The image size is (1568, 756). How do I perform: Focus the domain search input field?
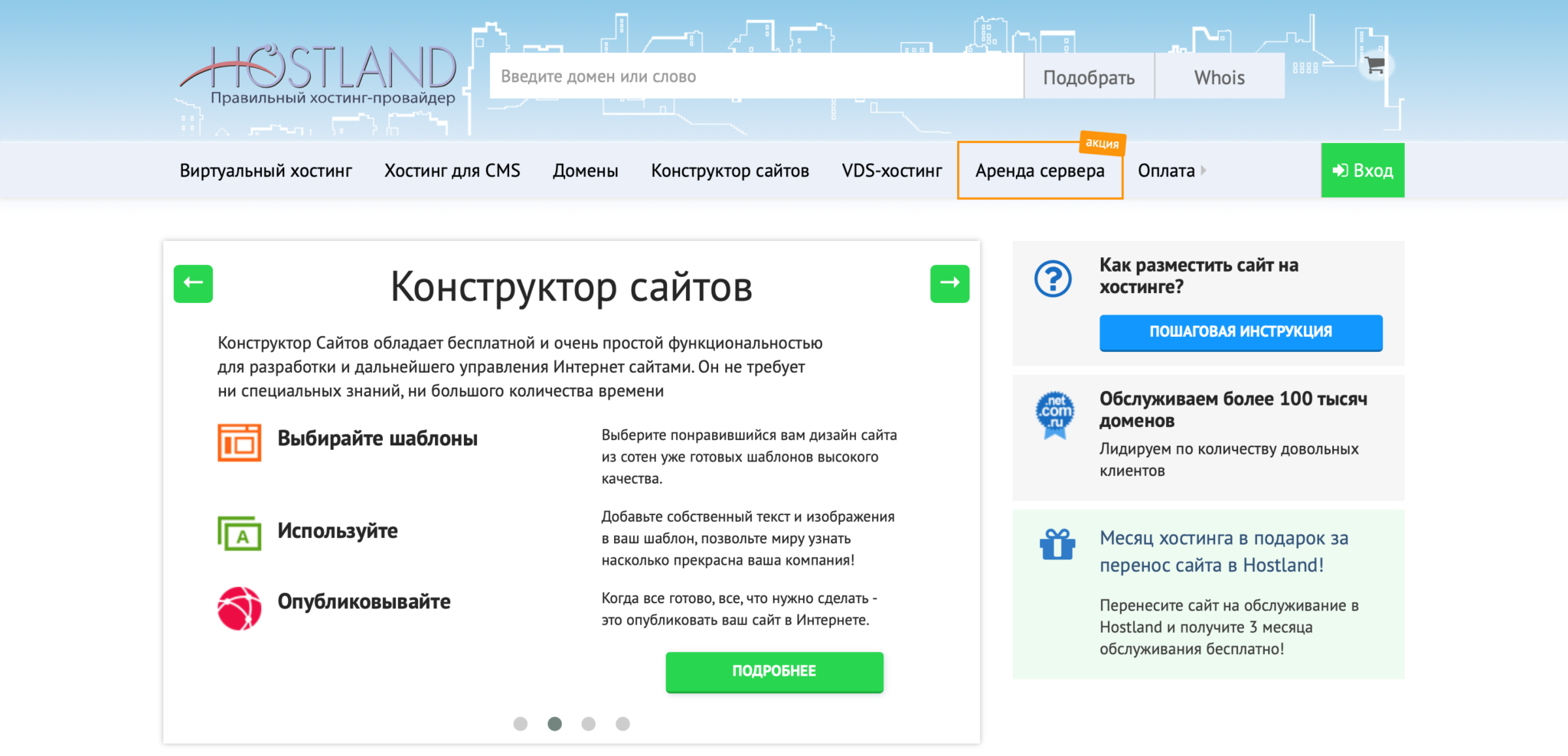click(x=756, y=76)
